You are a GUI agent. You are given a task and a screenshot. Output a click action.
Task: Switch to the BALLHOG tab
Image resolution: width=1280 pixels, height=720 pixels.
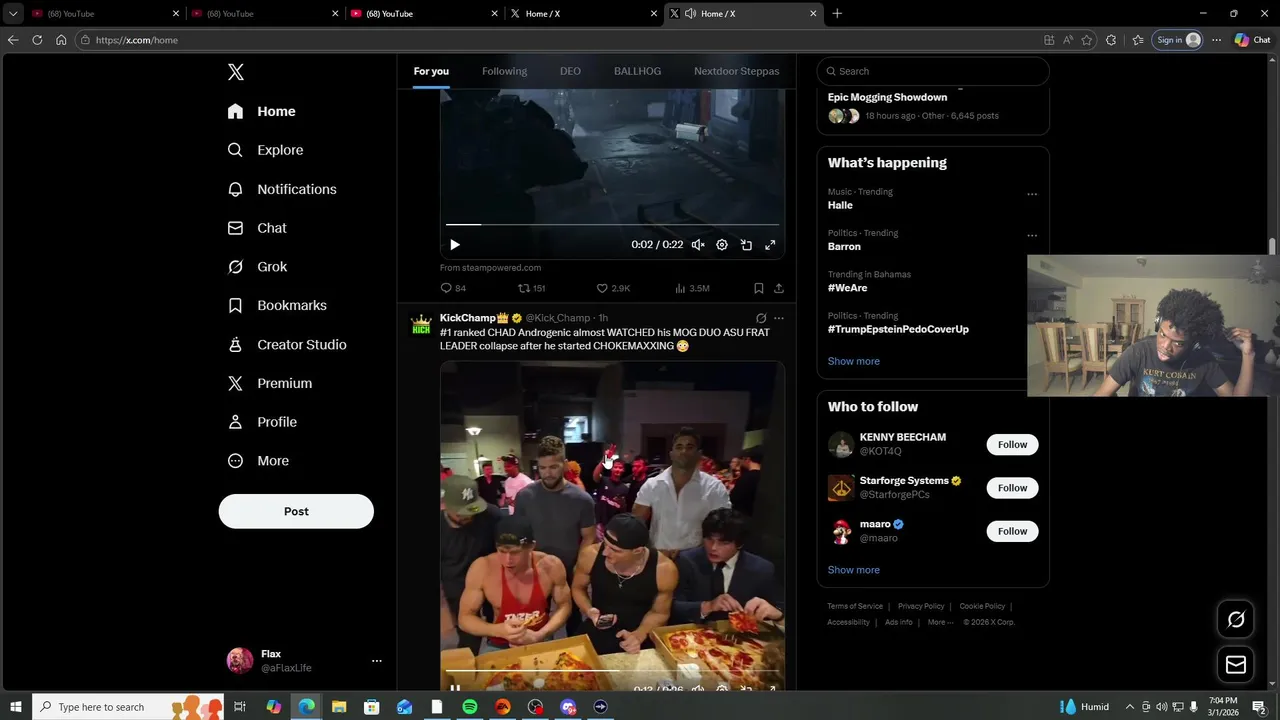637,71
